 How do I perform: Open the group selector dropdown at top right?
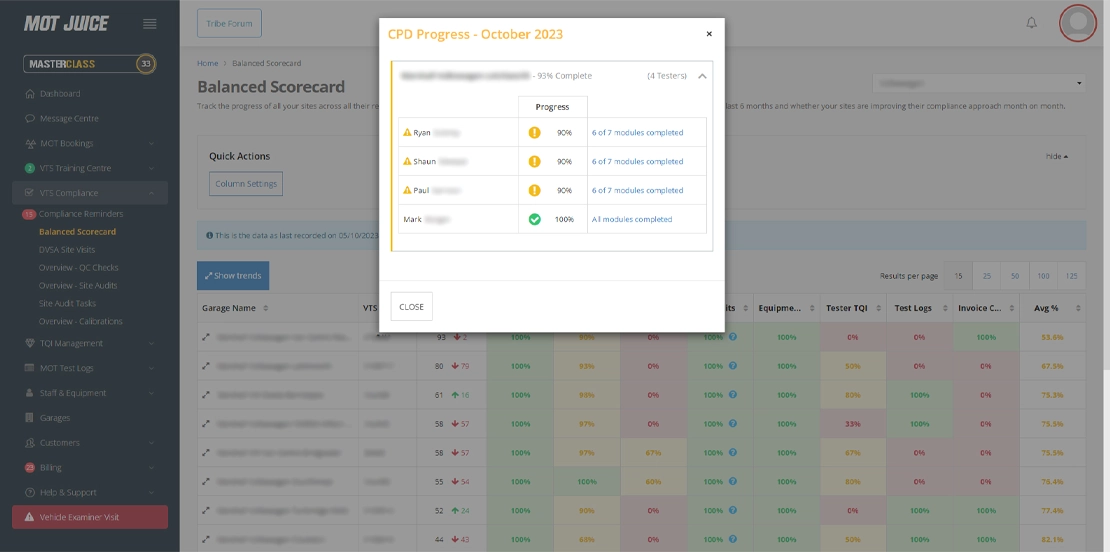pos(978,83)
